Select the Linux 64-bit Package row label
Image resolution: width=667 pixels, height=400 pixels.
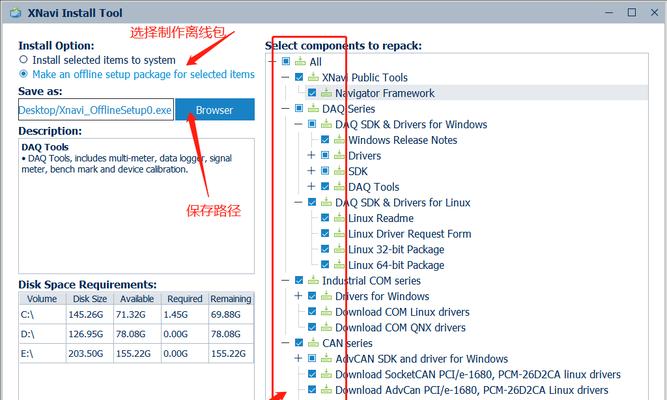click(x=396, y=265)
